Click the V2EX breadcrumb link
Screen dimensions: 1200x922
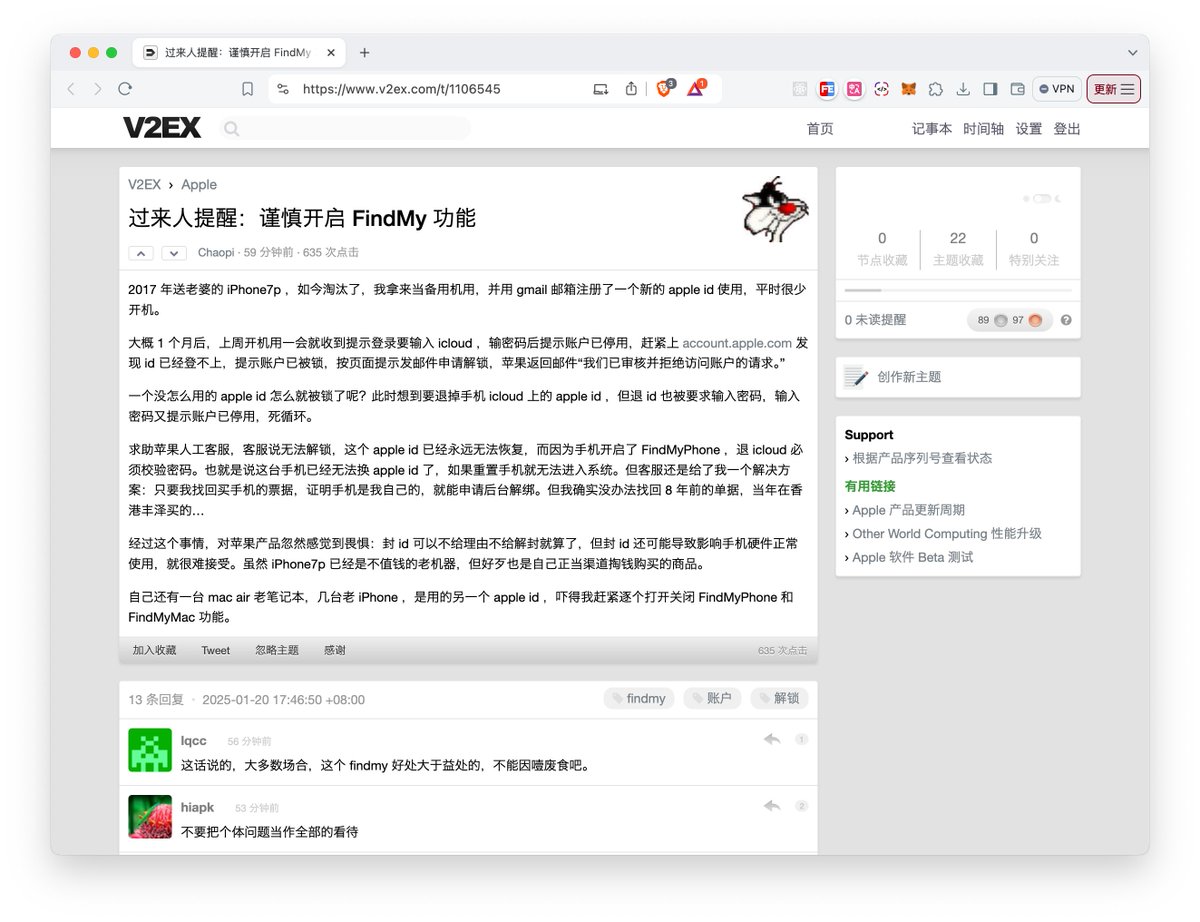pyautogui.click(x=144, y=185)
